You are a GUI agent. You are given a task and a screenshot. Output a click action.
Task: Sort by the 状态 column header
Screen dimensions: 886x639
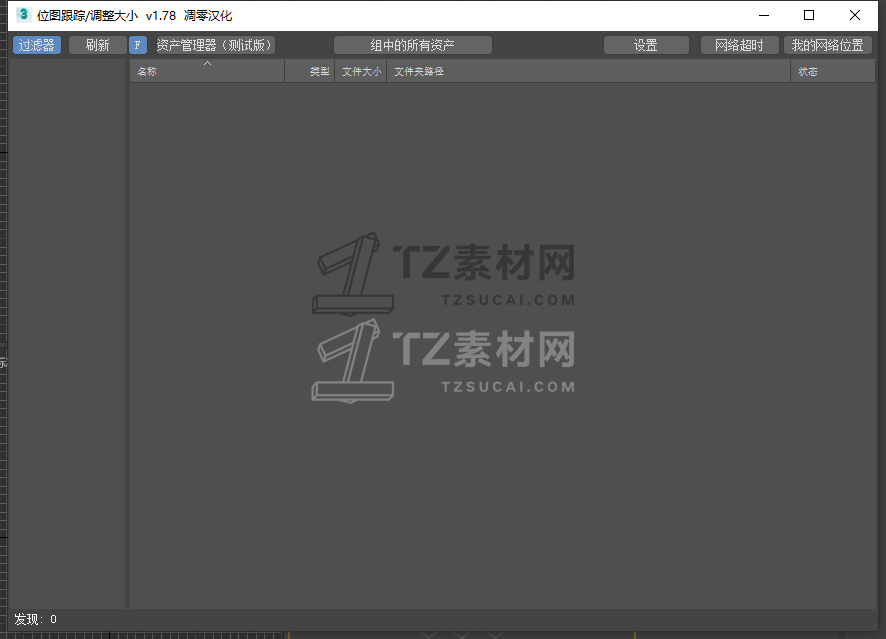(x=833, y=71)
